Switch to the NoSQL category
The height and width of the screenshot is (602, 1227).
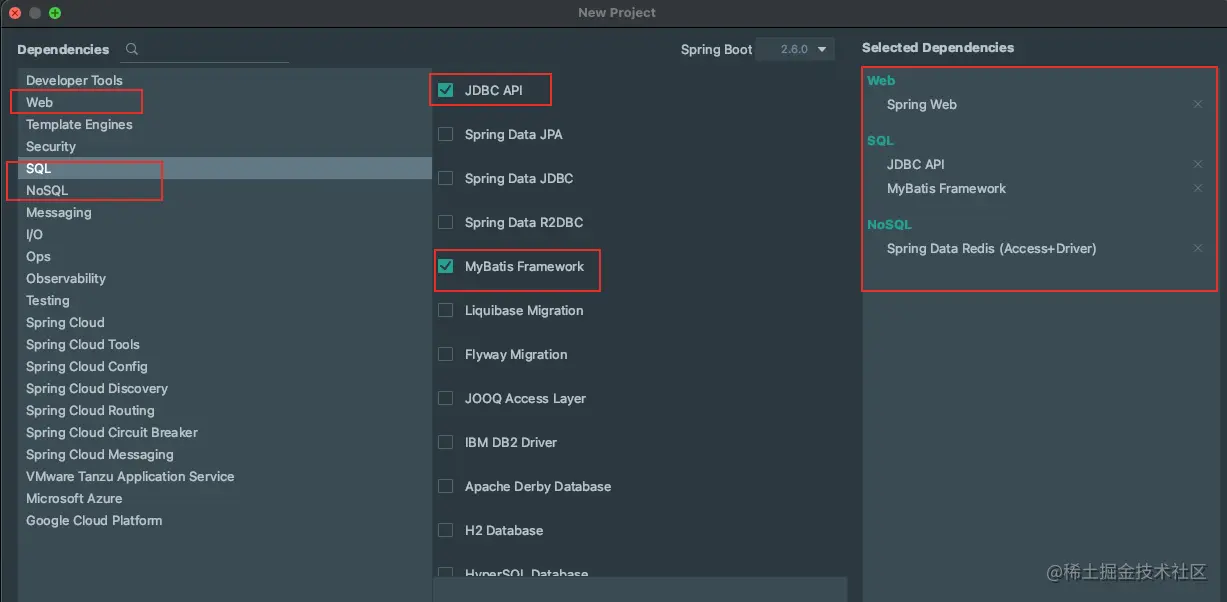225,190
